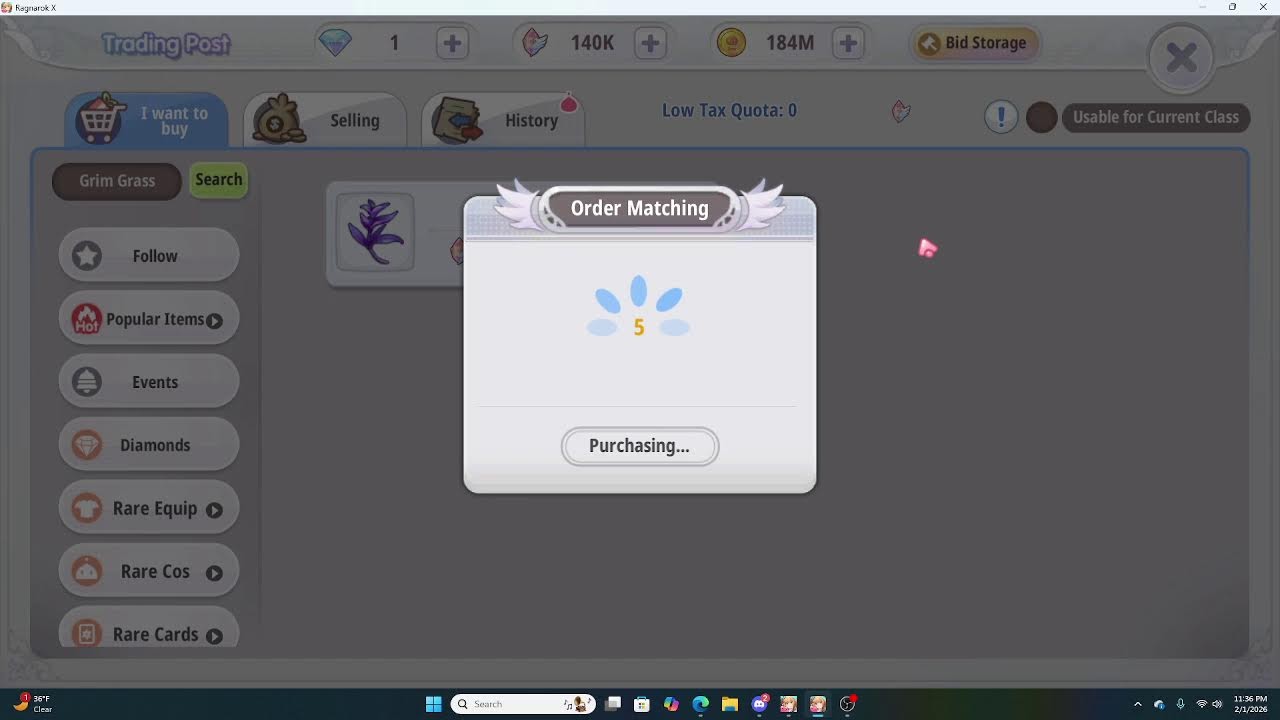The image size is (1280, 720).
Task: Open Bid Storage
Action: (x=975, y=43)
